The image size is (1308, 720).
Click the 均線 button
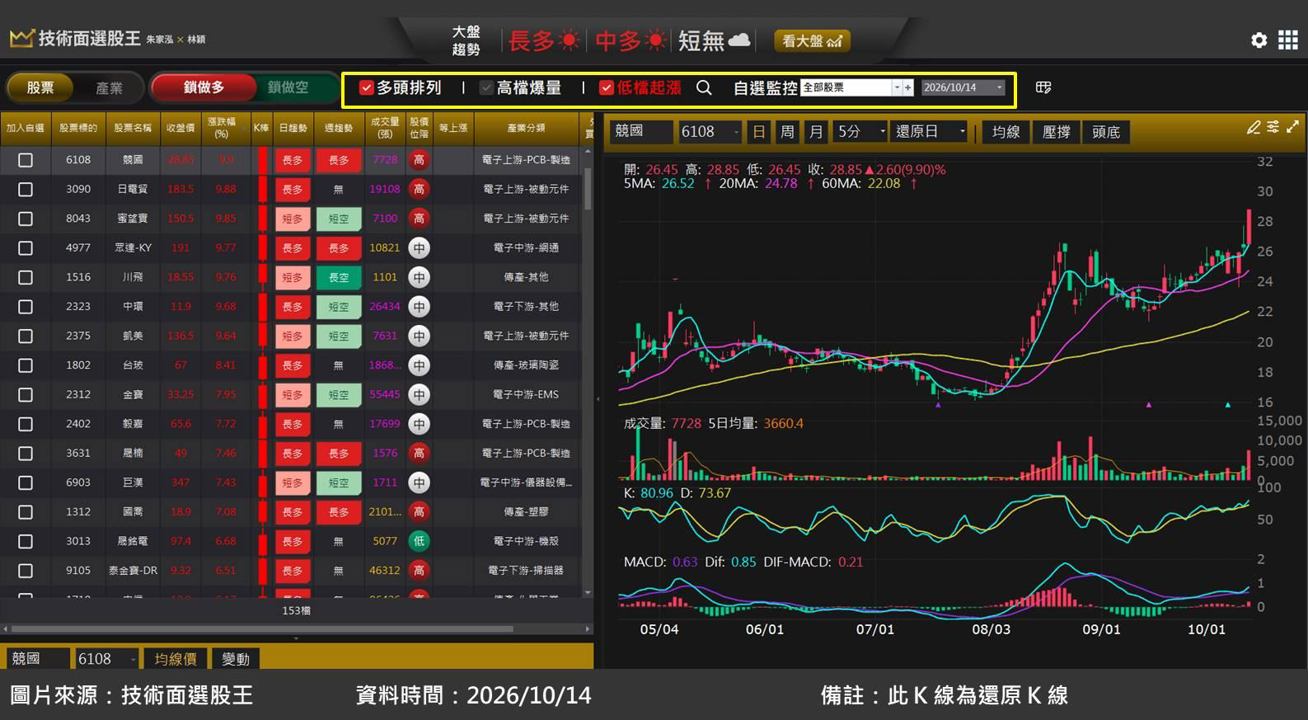1006,132
